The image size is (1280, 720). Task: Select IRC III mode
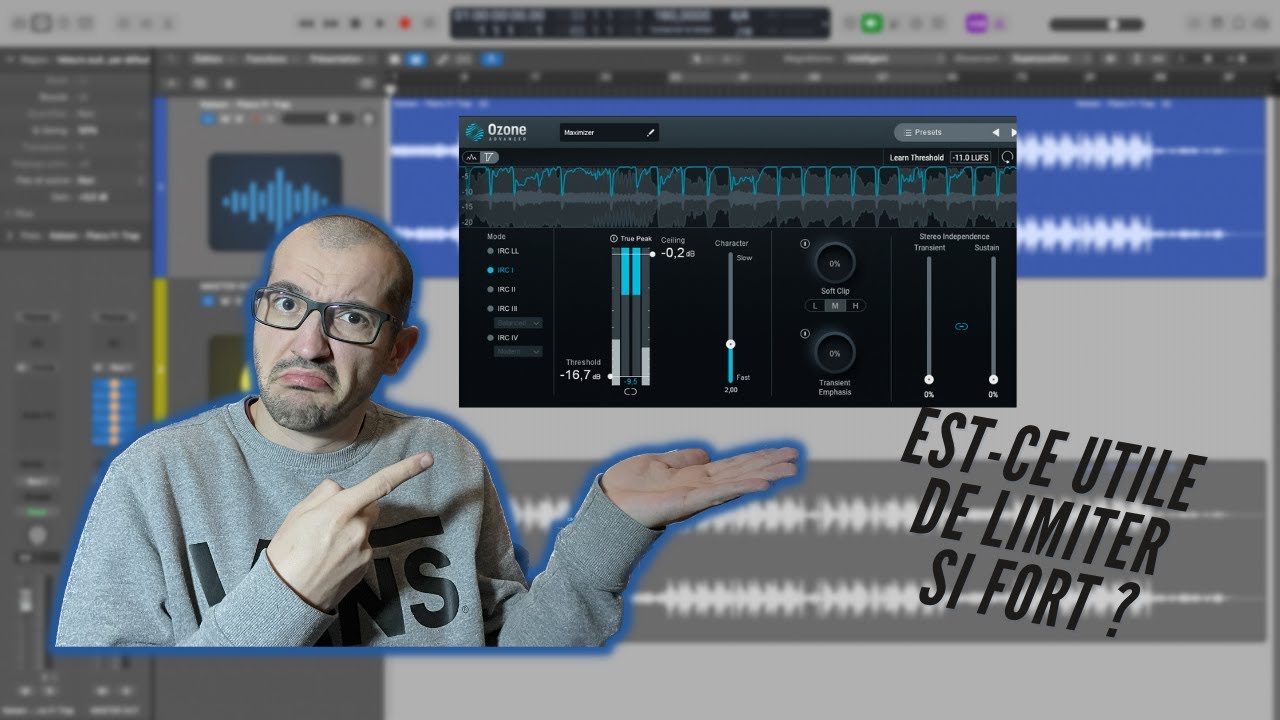coord(503,309)
